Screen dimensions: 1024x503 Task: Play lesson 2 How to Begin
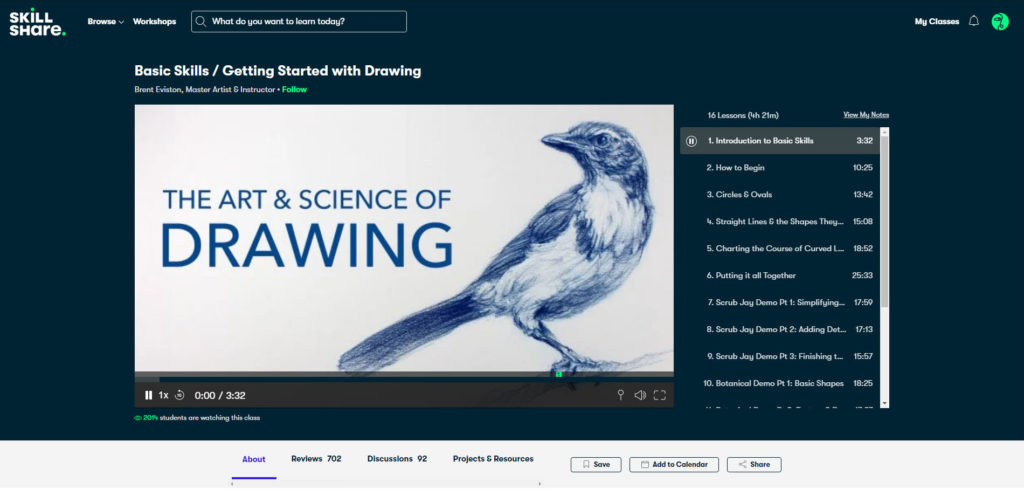pyautogui.click(x=780, y=167)
